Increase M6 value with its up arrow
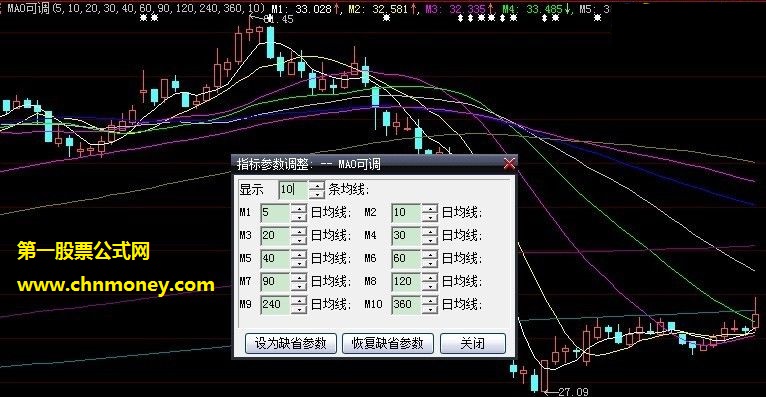The width and height of the screenshot is (766, 397). [x=430, y=254]
